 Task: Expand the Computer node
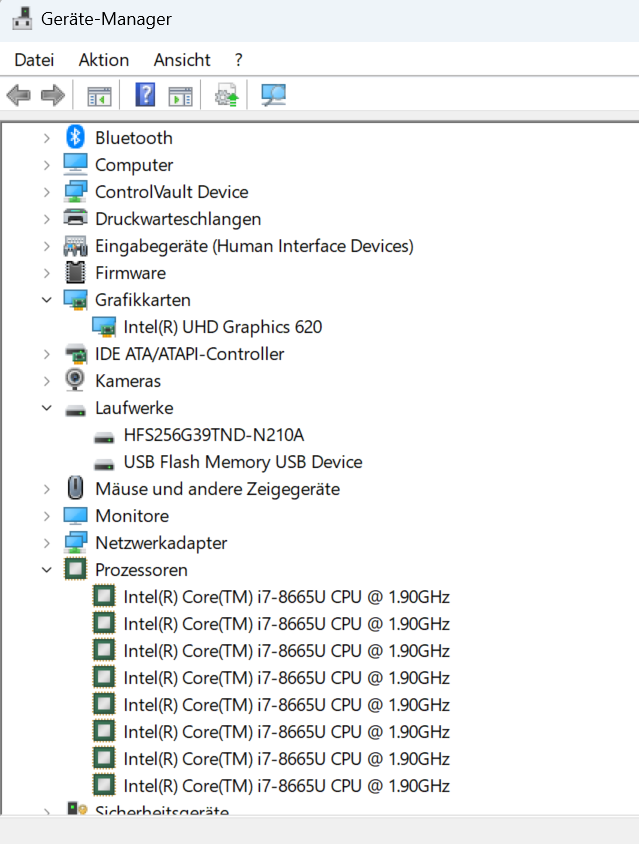tap(47, 165)
